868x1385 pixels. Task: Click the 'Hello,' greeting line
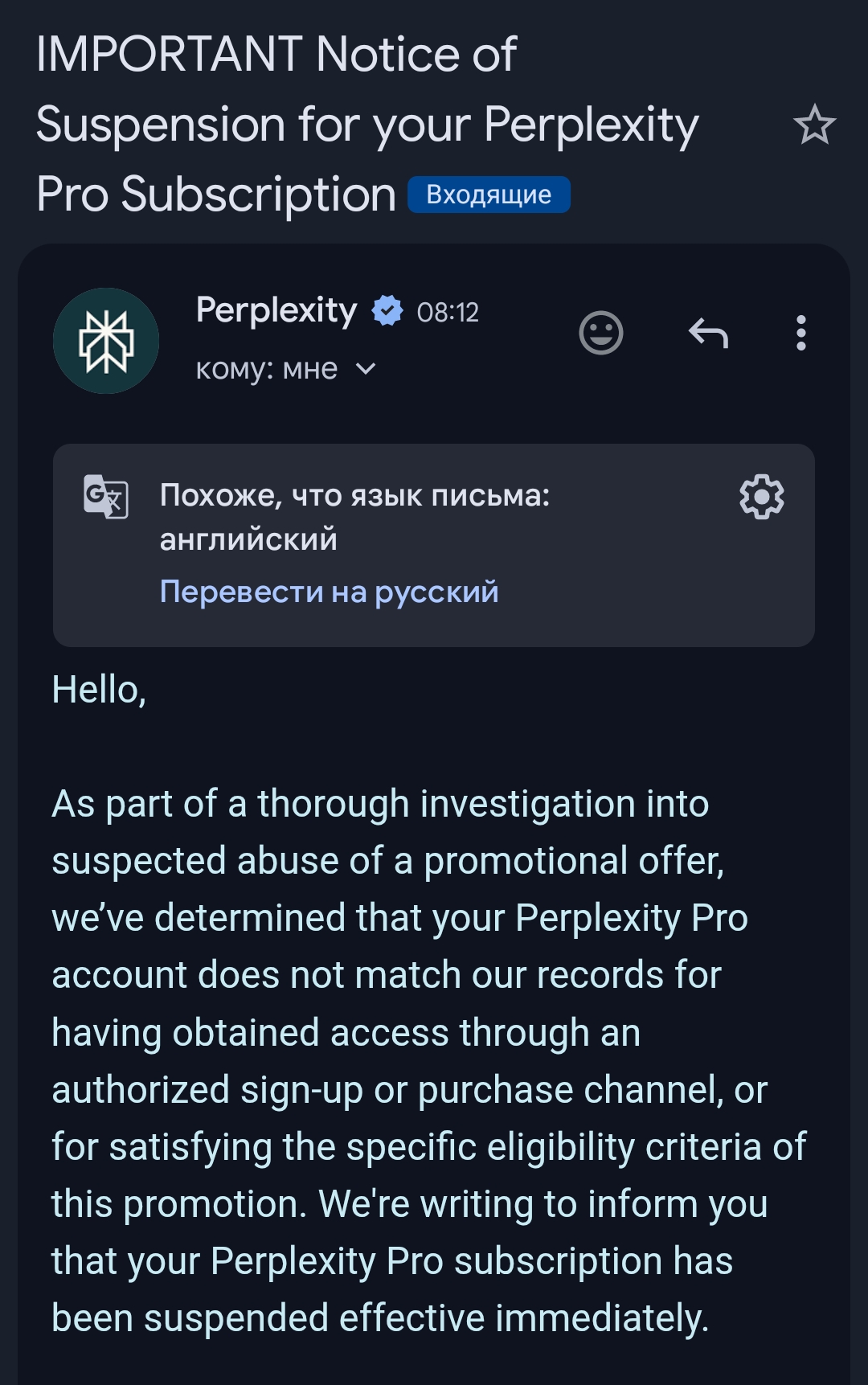(x=99, y=690)
